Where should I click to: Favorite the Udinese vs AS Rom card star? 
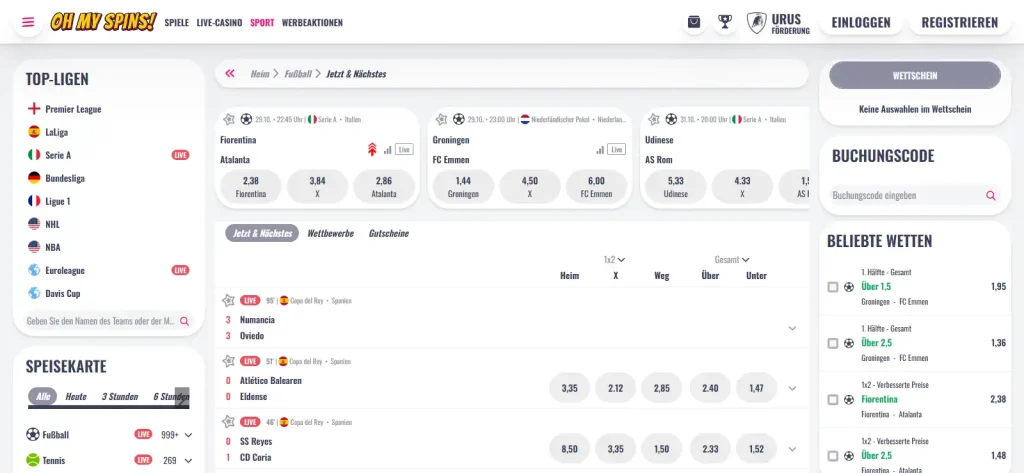[x=654, y=120]
